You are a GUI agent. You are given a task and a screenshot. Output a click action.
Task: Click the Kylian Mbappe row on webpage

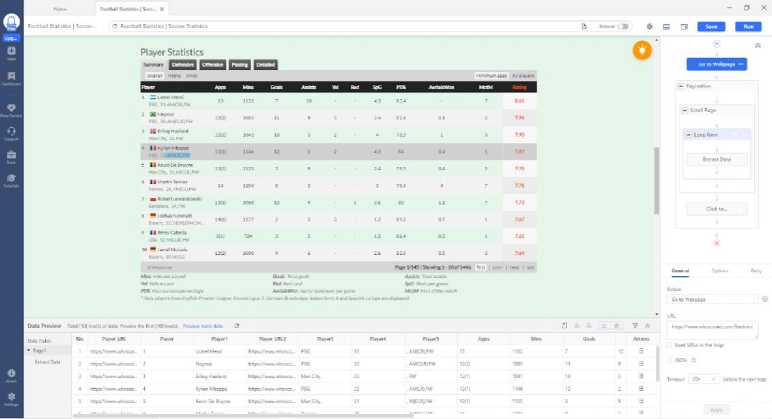coord(338,151)
